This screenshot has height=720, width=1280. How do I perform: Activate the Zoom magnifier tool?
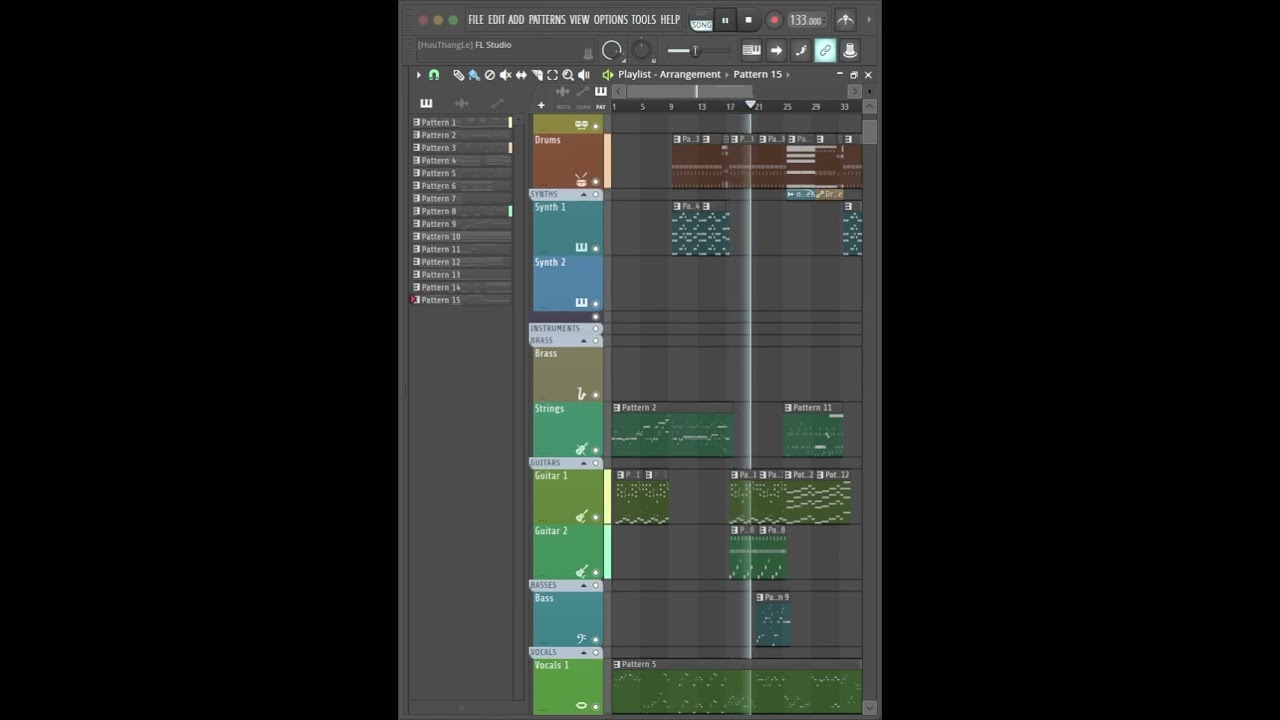[568, 75]
